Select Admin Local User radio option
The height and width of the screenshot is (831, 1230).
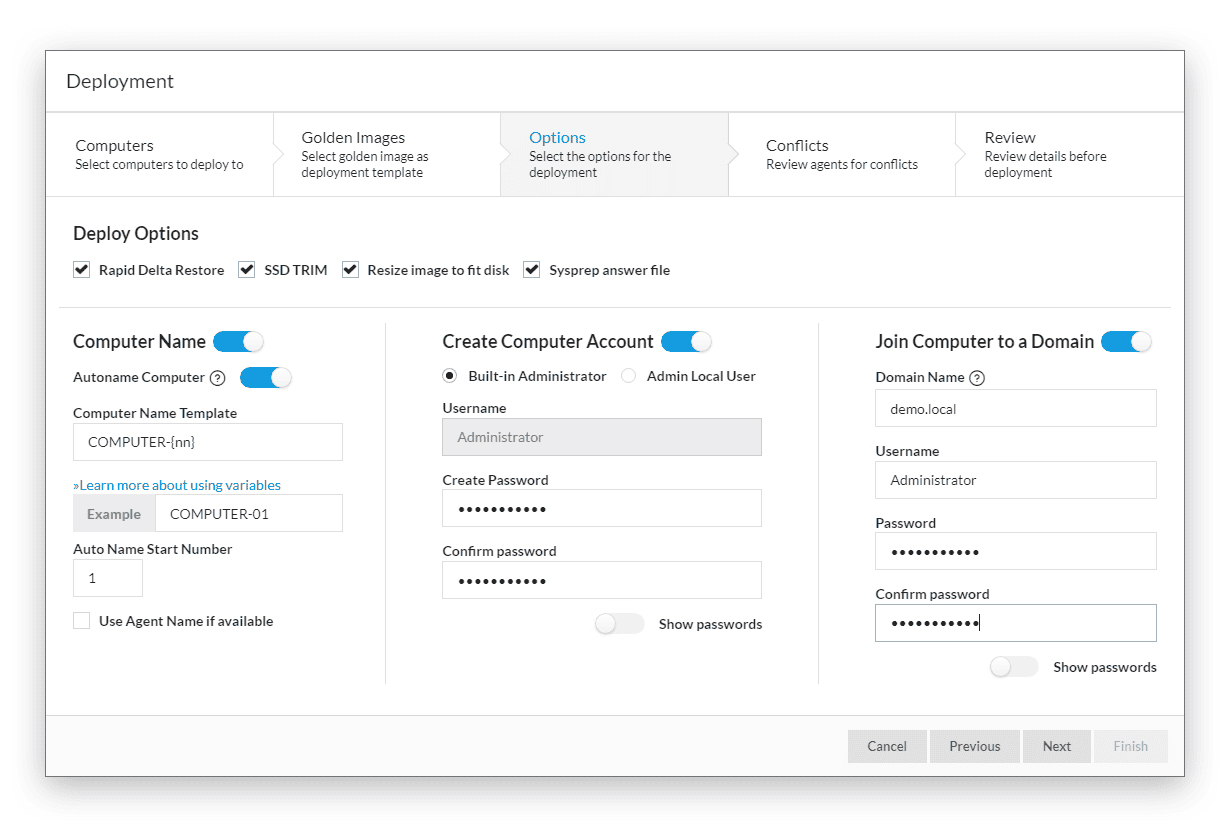coord(629,377)
